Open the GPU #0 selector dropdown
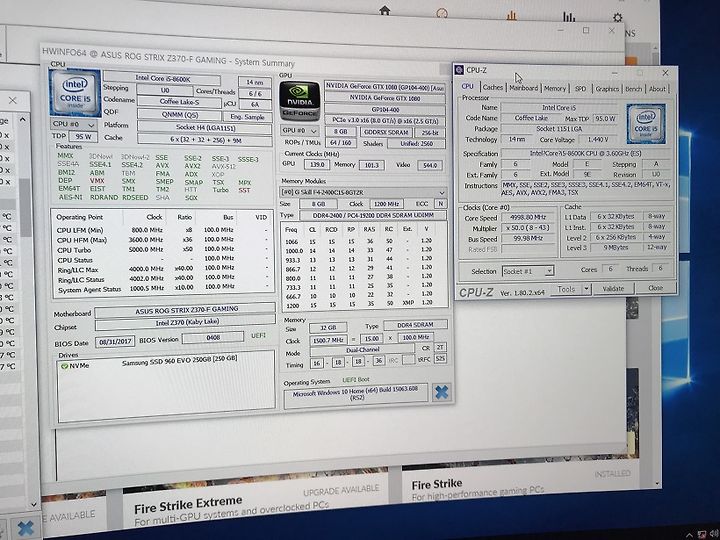Image resolution: width=720 pixels, height=540 pixels. (x=299, y=131)
